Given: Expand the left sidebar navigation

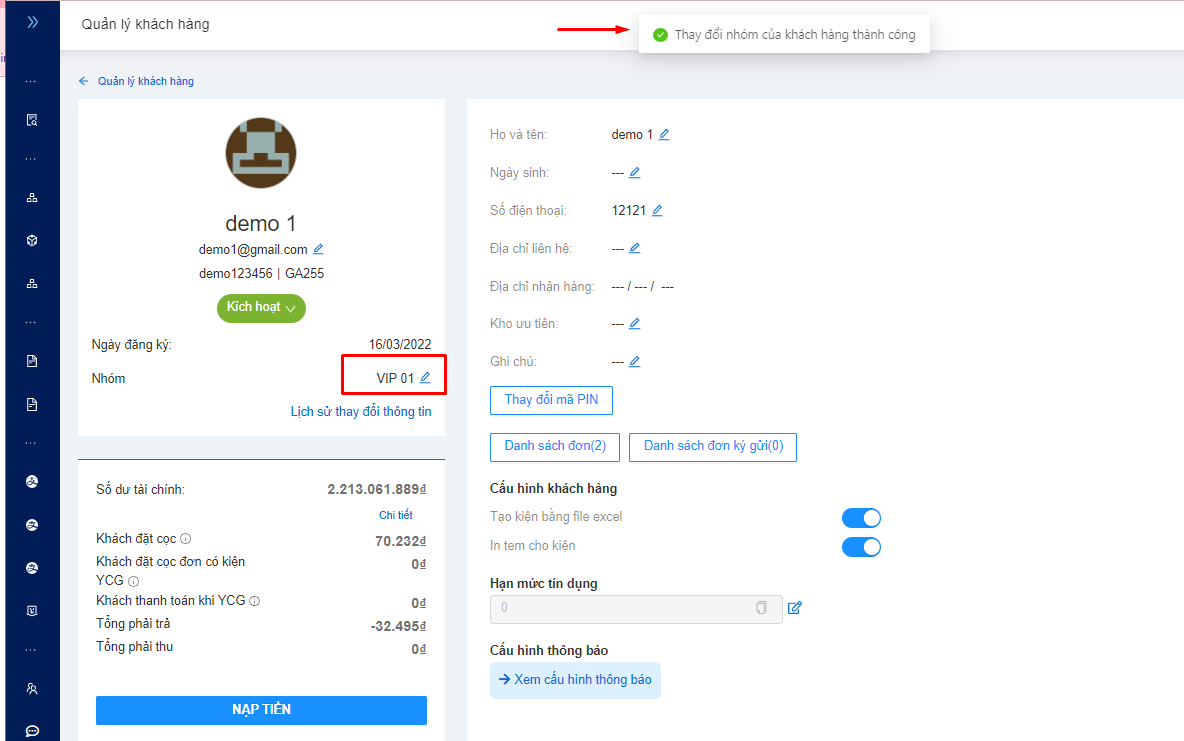Looking at the screenshot, I should point(32,21).
